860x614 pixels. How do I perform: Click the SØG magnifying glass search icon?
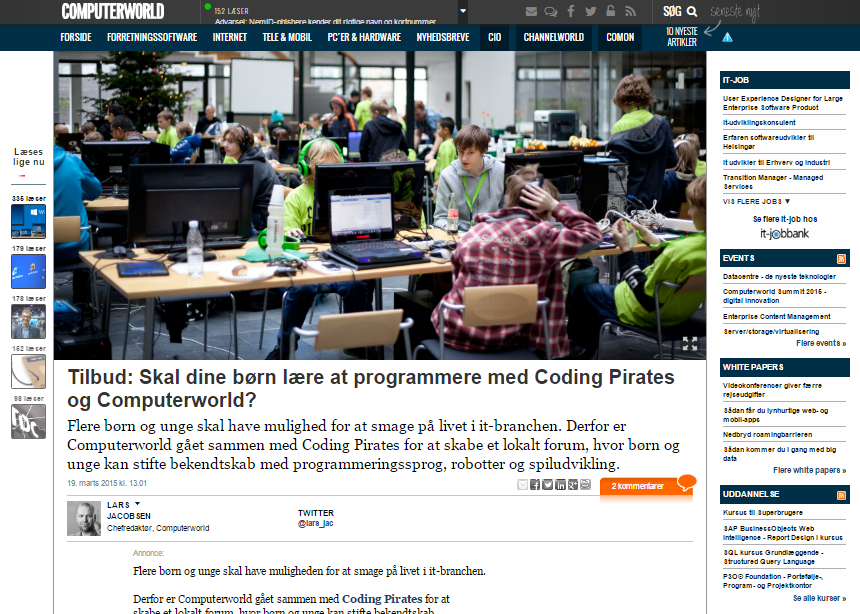click(x=692, y=12)
